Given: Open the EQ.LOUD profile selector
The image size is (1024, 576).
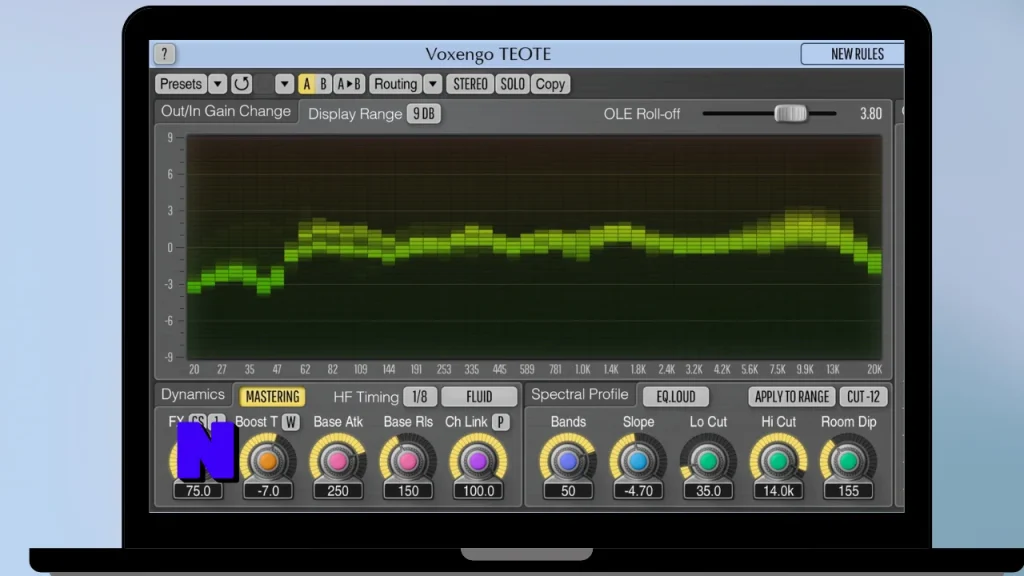Looking at the screenshot, I should [x=676, y=396].
